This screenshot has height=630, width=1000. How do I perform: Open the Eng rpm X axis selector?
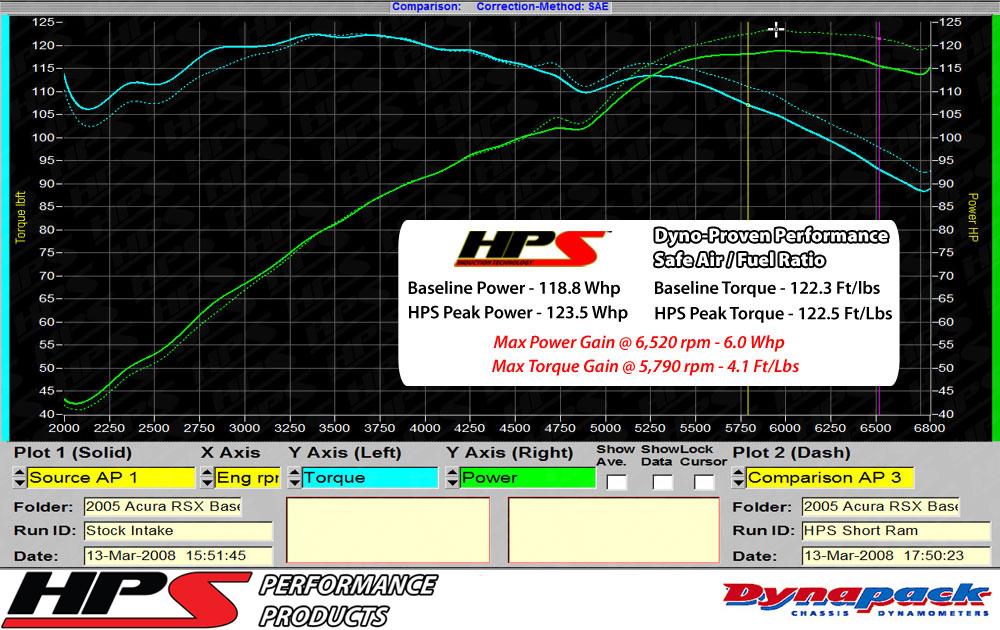(x=247, y=478)
